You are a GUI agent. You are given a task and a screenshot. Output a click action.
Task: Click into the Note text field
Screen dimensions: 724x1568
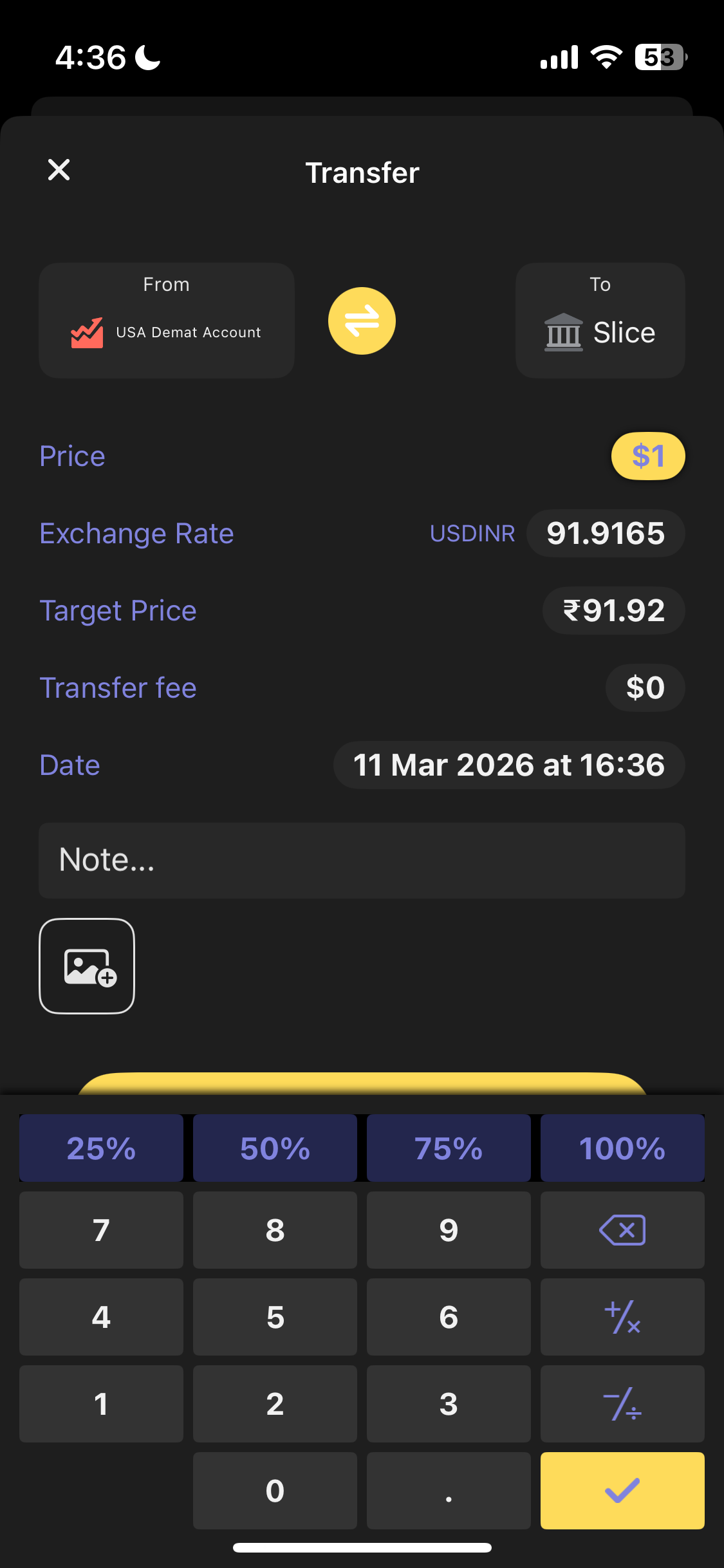pos(362,861)
